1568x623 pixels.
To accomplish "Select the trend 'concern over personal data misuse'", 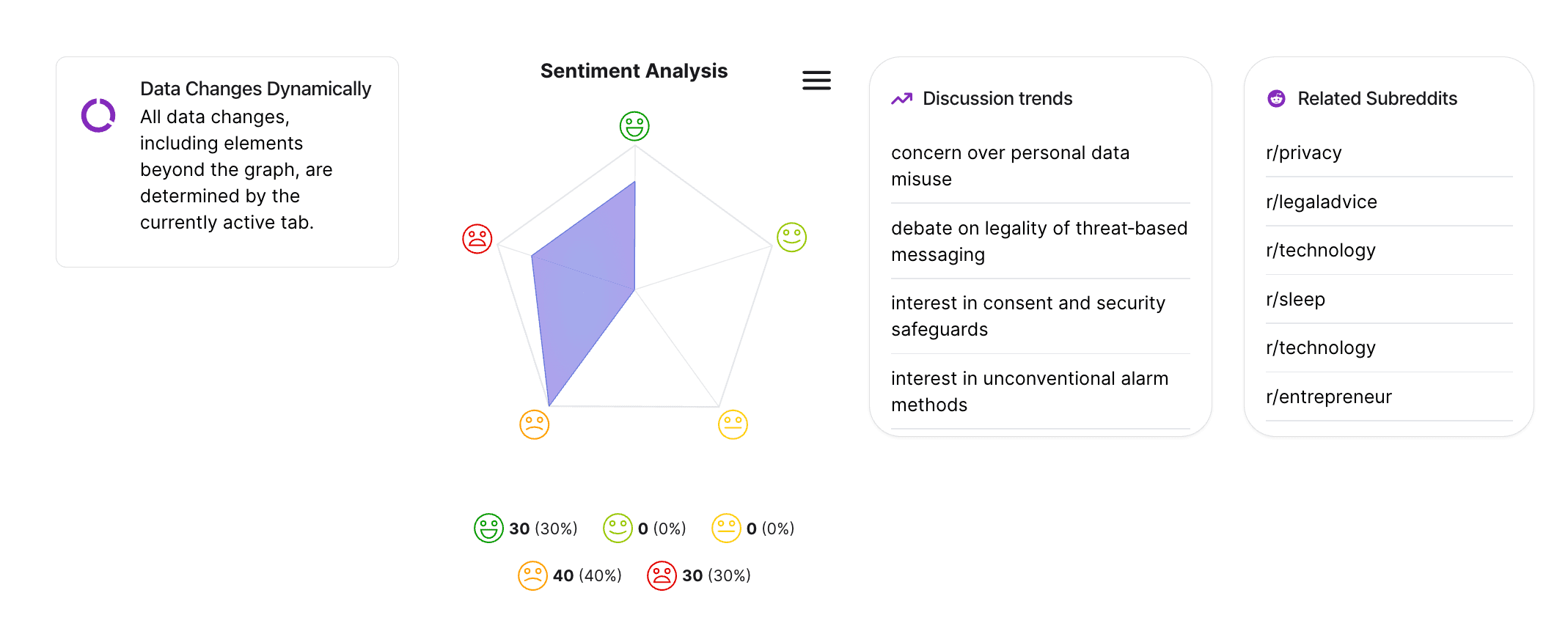I will (1010, 166).
